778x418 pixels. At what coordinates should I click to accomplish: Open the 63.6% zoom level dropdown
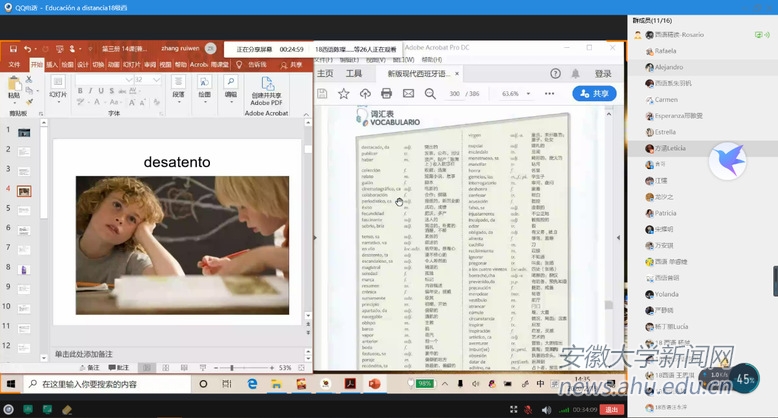[x=515, y=93]
